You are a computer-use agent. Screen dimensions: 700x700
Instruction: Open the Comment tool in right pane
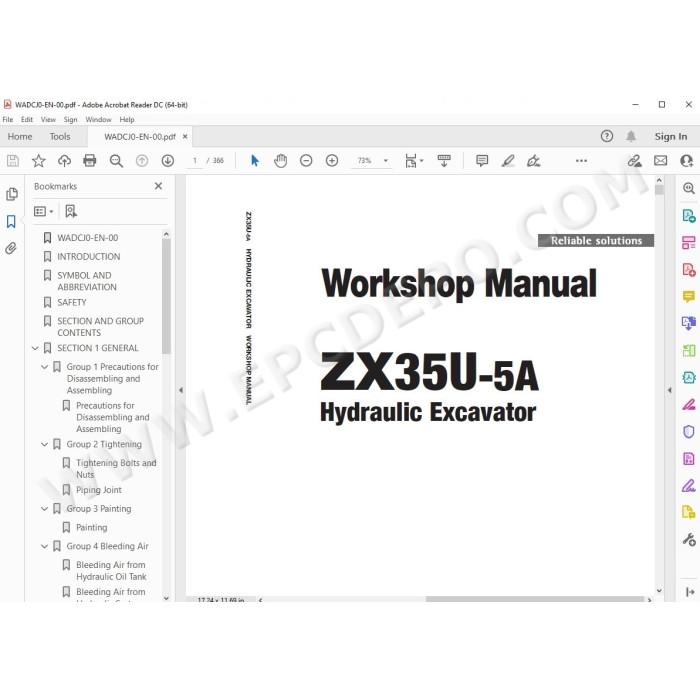(x=688, y=296)
